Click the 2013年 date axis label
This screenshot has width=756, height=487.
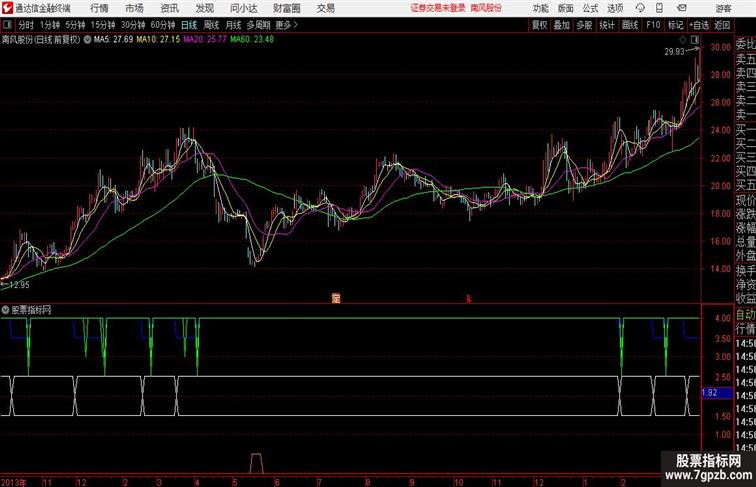point(14,482)
